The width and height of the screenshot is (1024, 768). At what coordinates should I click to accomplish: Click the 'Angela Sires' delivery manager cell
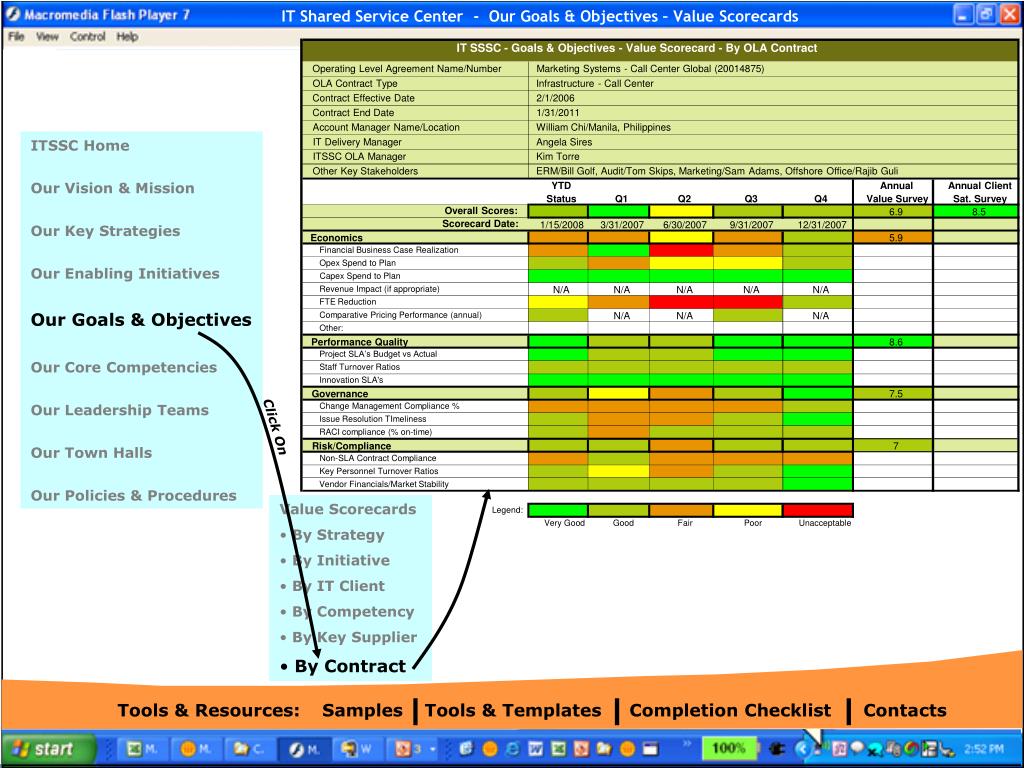773,142
